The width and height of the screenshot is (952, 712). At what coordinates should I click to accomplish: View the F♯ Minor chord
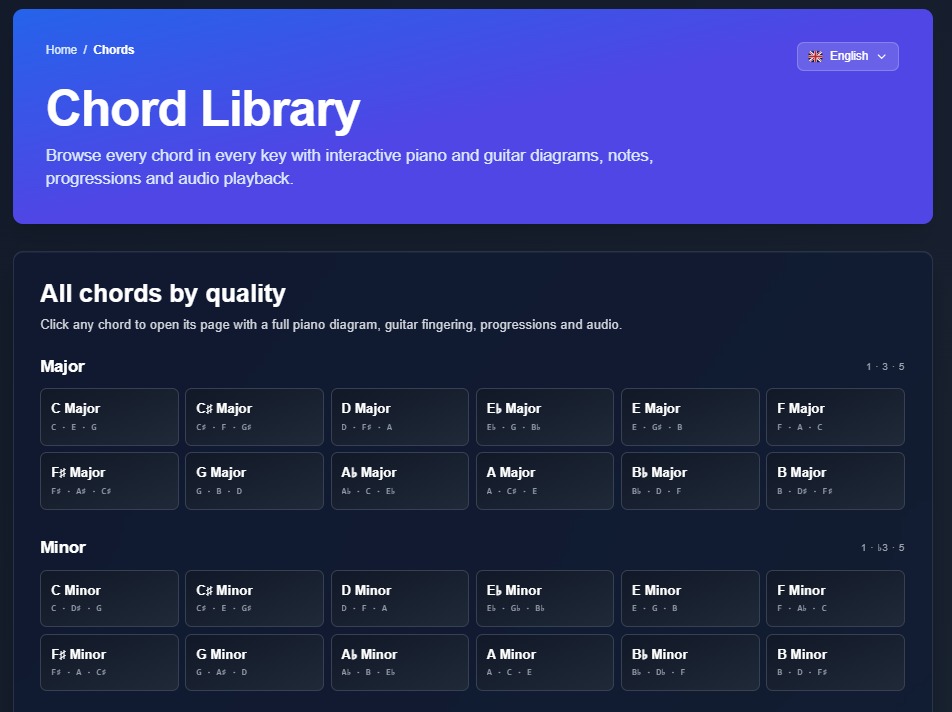pos(109,662)
